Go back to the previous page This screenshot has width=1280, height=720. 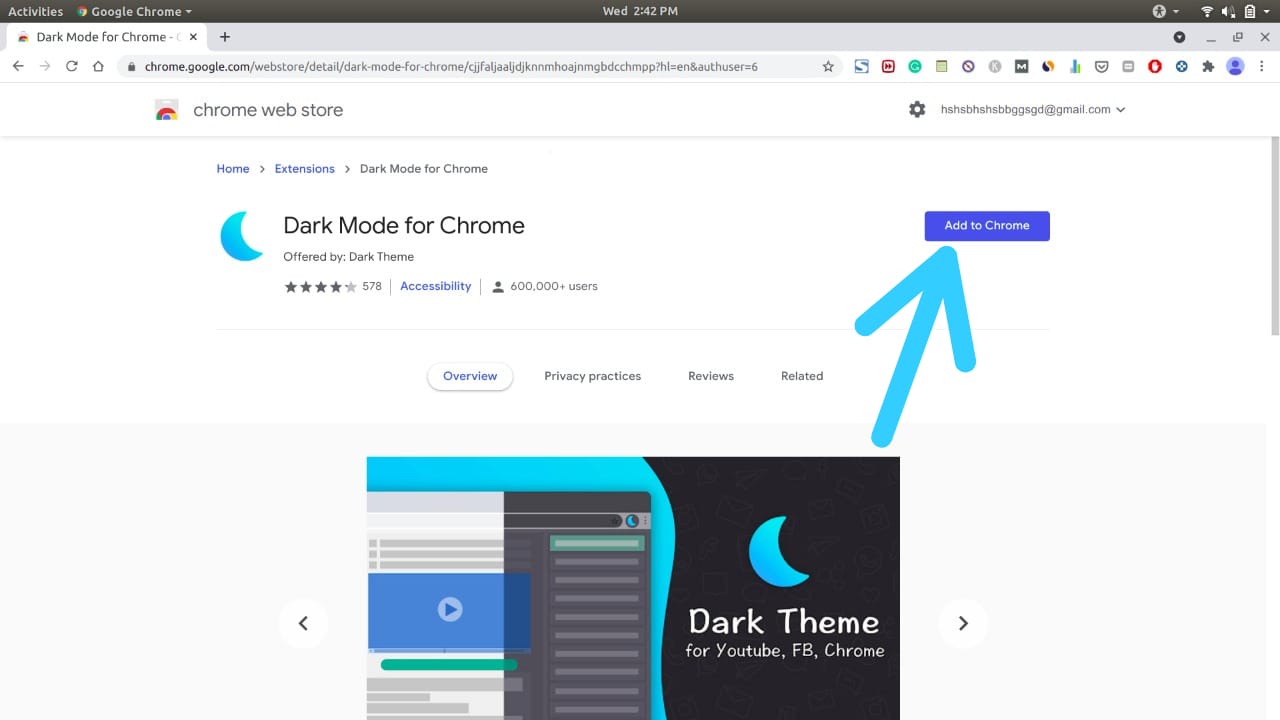pyautogui.click(x=18, y=66)
